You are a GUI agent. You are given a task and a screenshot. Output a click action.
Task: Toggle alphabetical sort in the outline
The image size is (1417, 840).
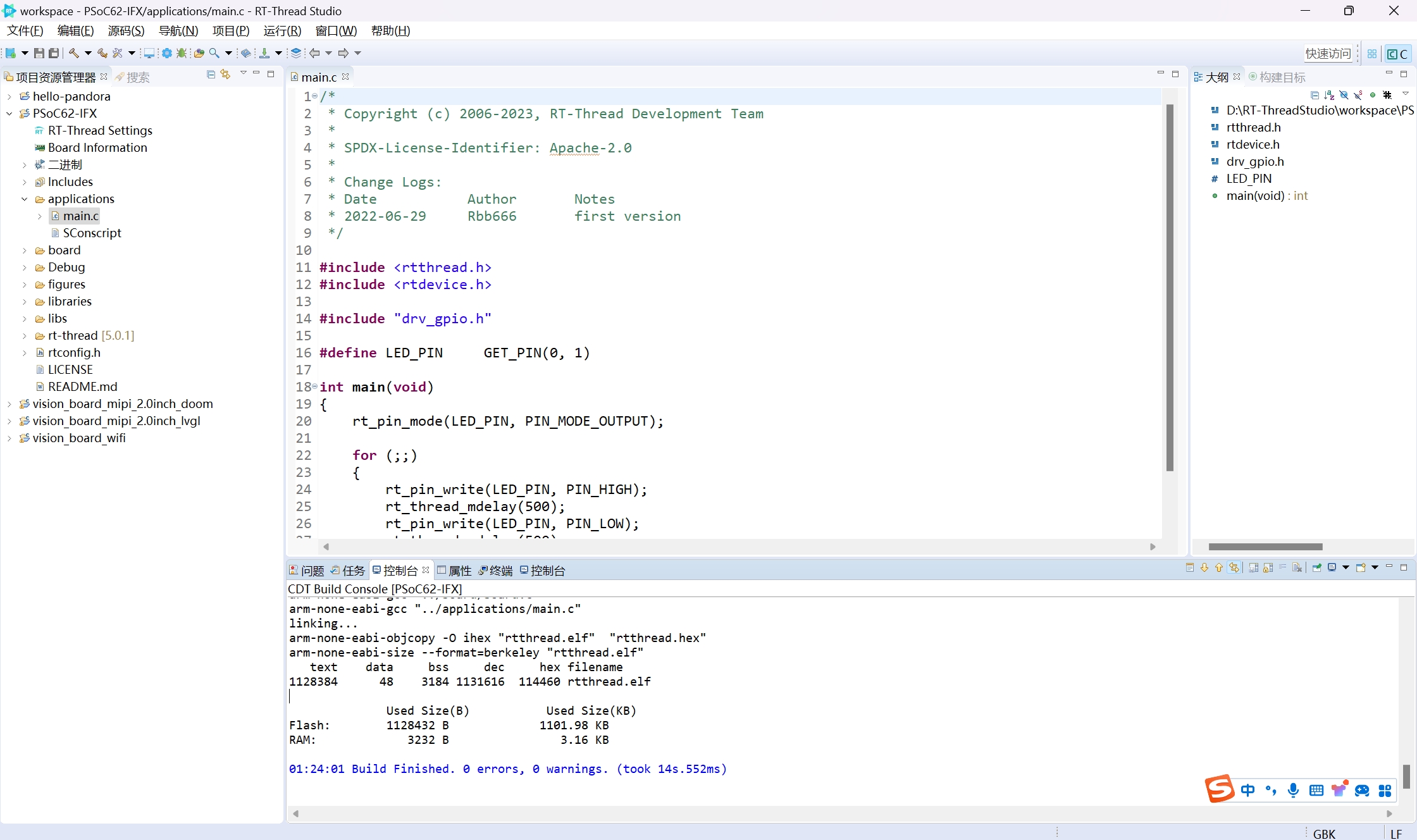coord(1329,95)
